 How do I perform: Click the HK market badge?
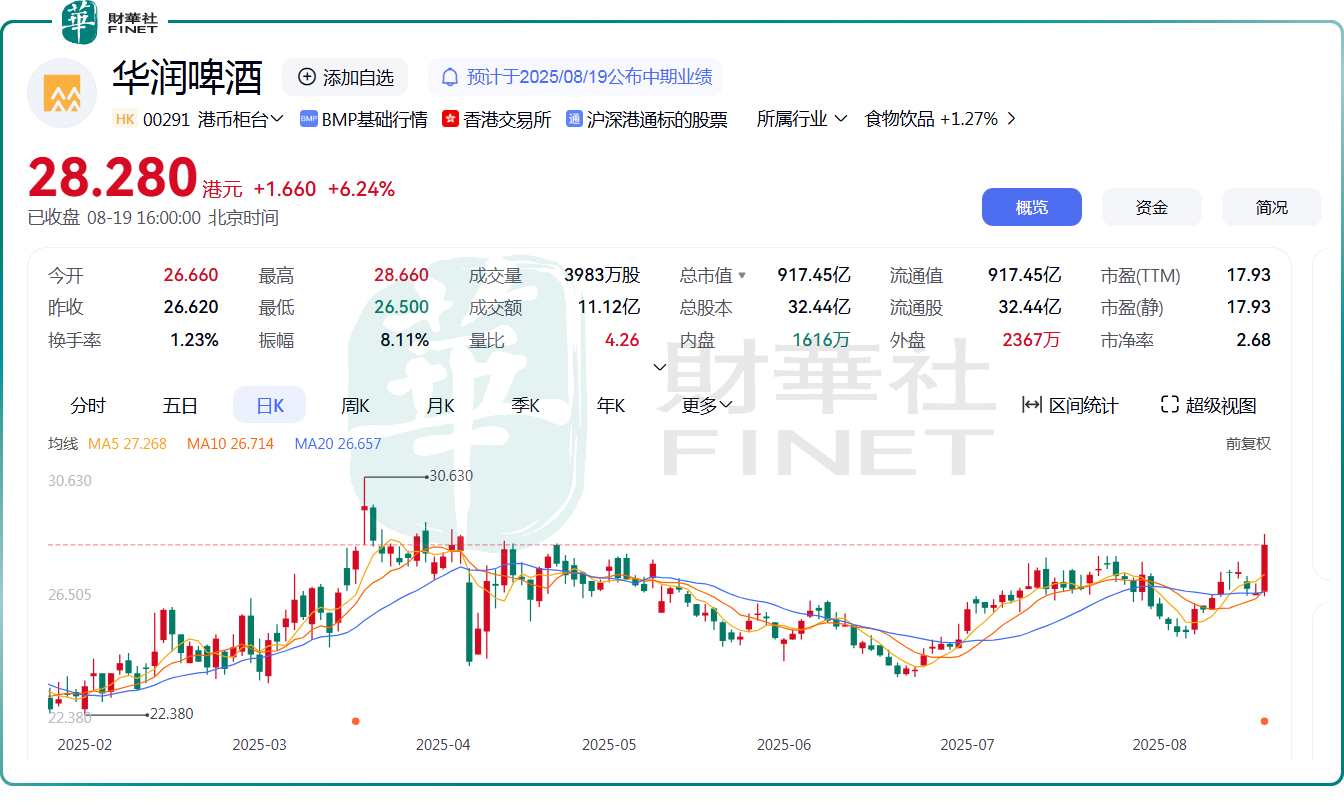[125, 119]
